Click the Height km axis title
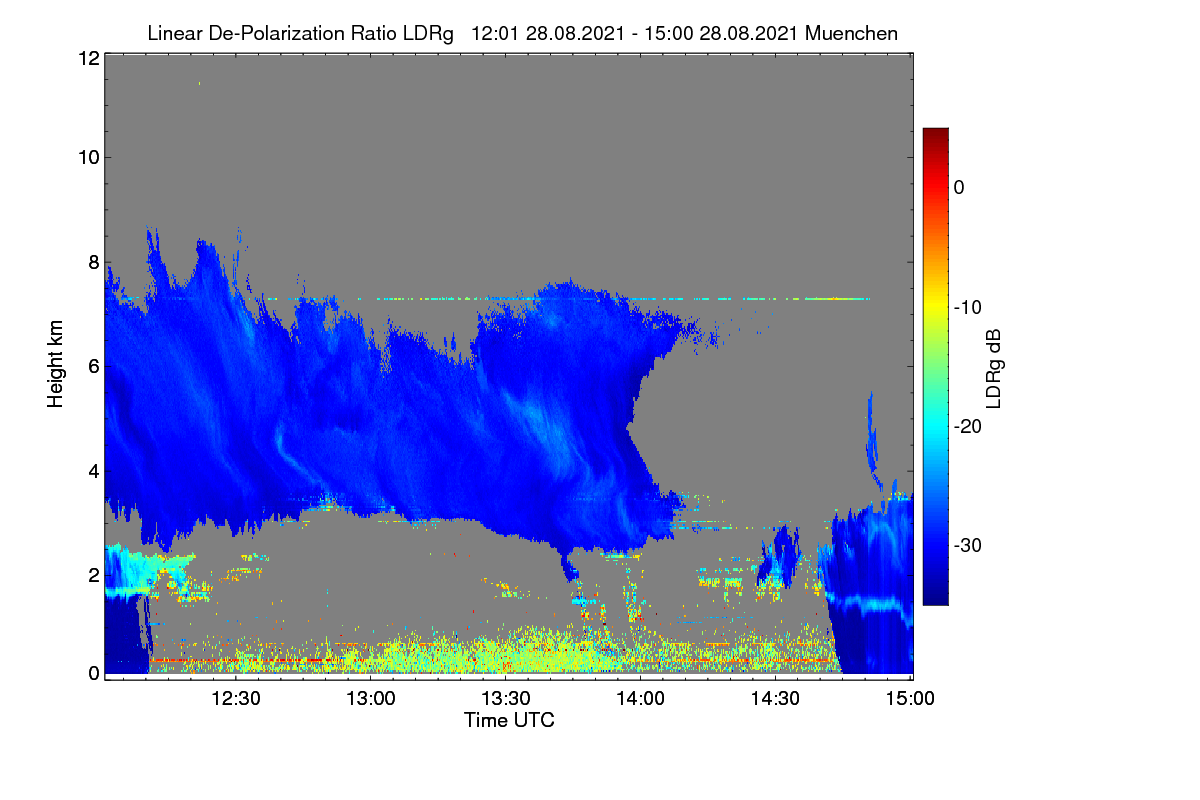 [x=56, y=366]
